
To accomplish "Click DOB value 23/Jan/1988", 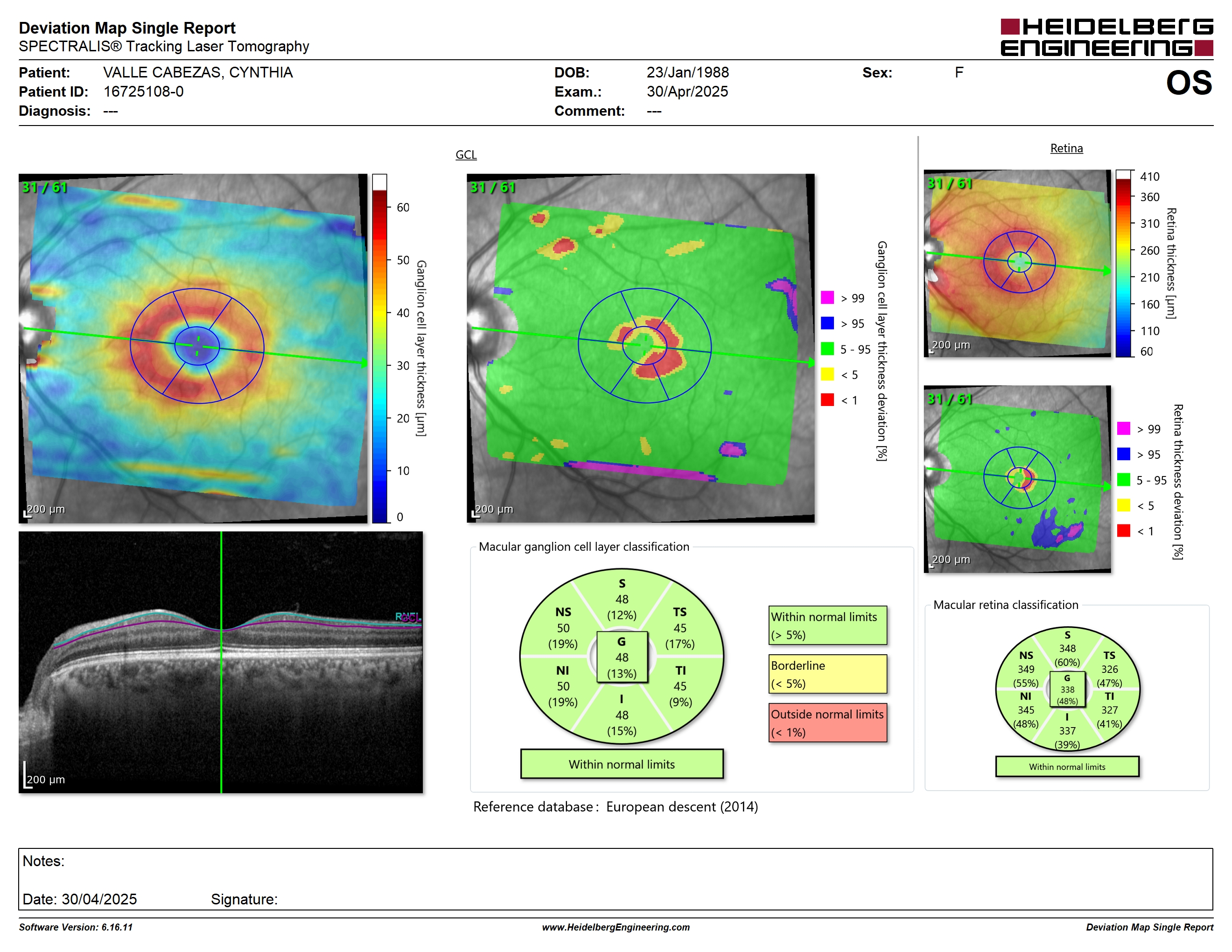I will click(688, 72).
